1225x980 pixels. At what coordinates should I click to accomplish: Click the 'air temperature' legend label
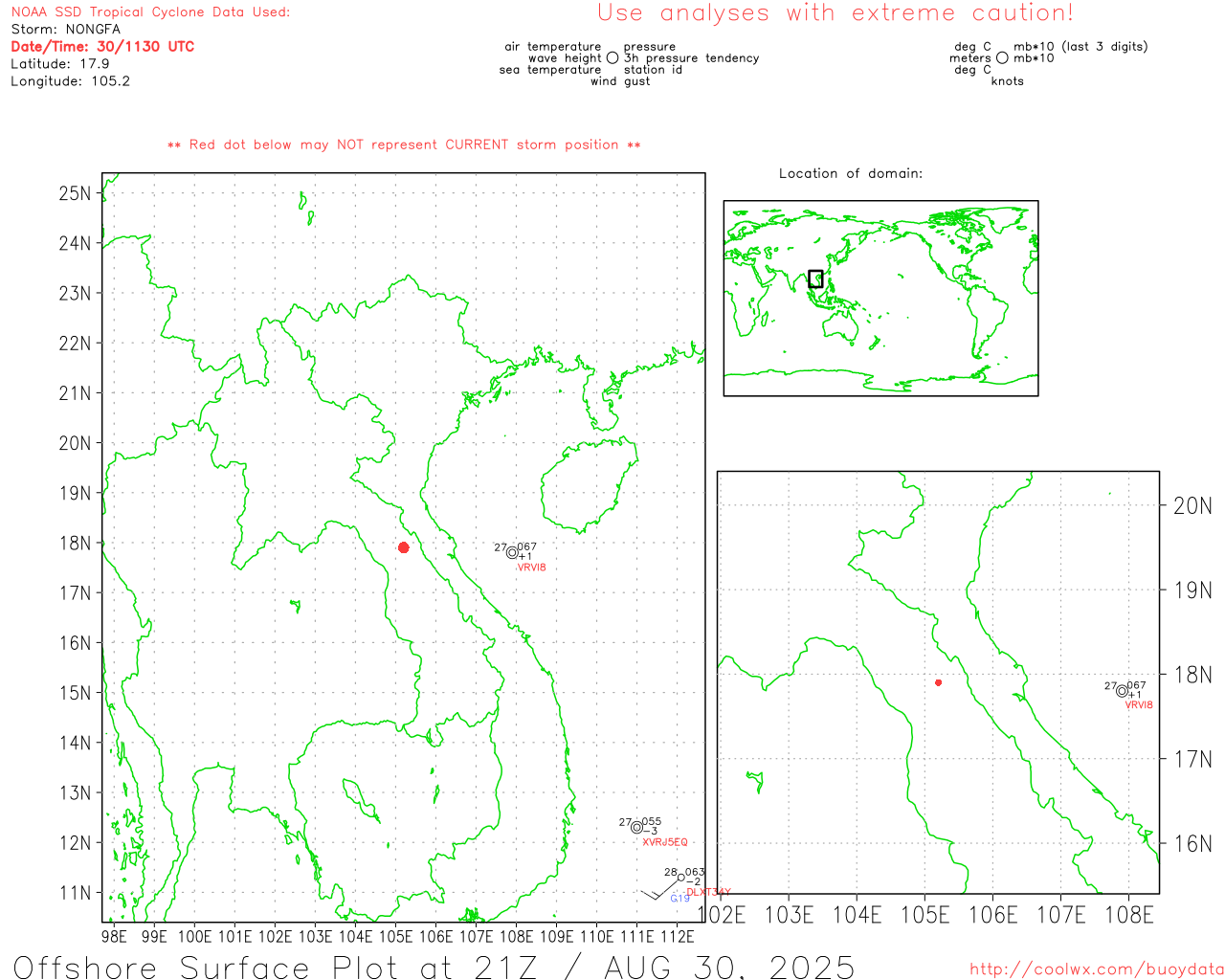point(553,47)
